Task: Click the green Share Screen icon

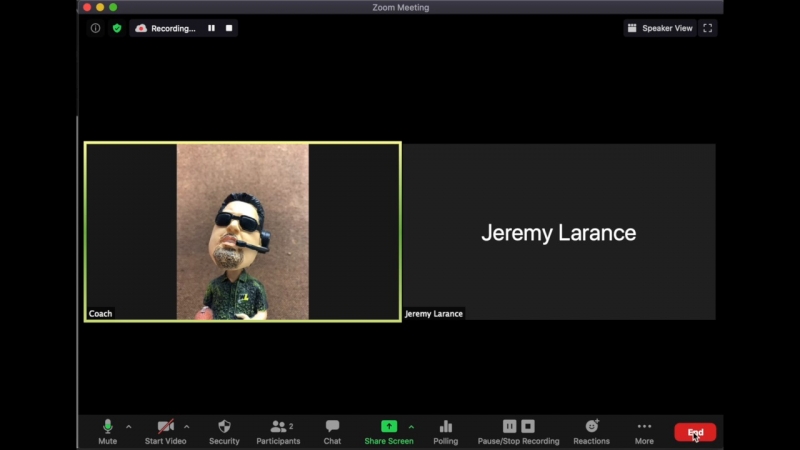Action: coord(388,427)
